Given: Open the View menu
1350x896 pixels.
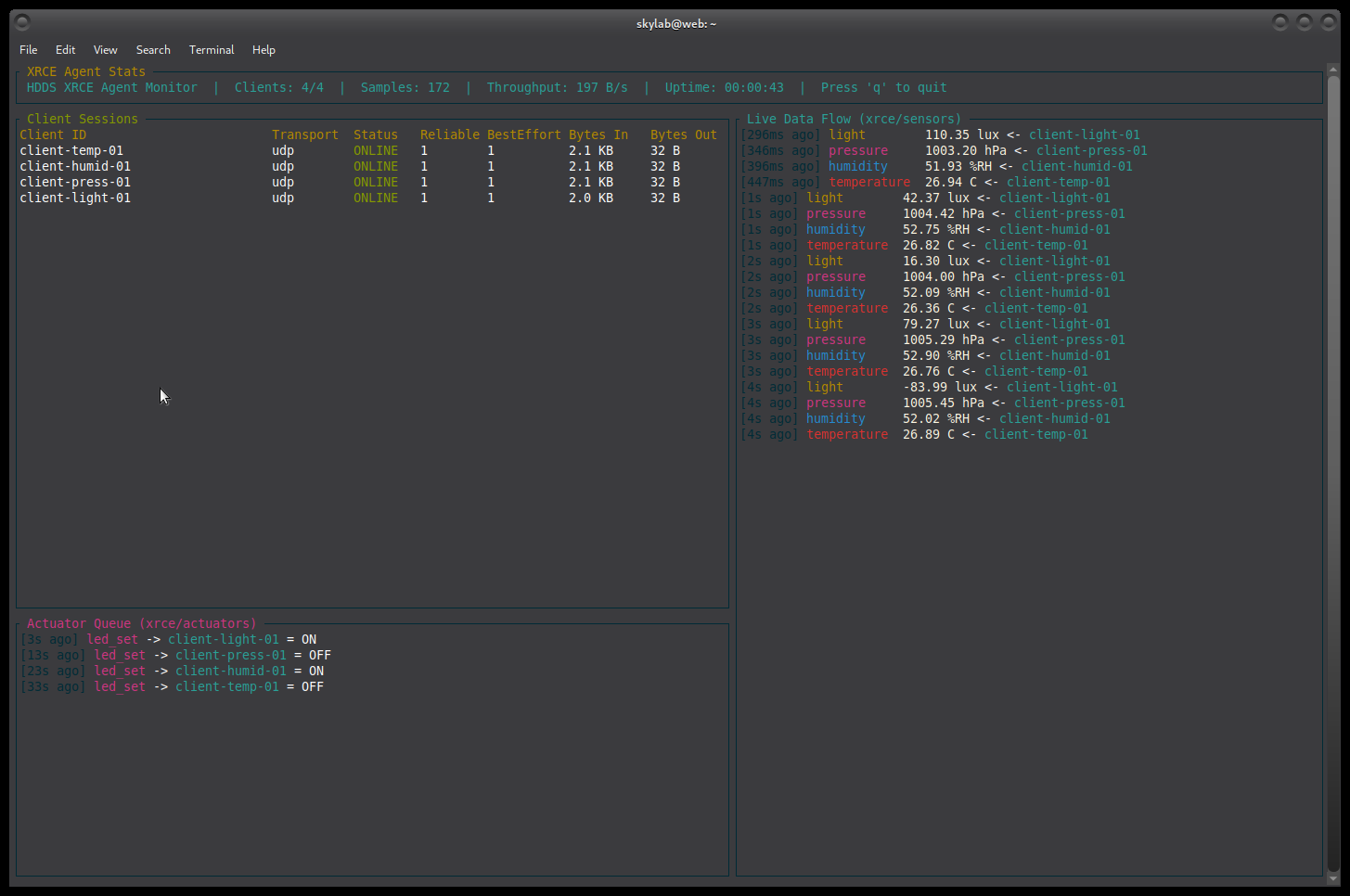Looking at the screenshot, I should coord(105,50).
